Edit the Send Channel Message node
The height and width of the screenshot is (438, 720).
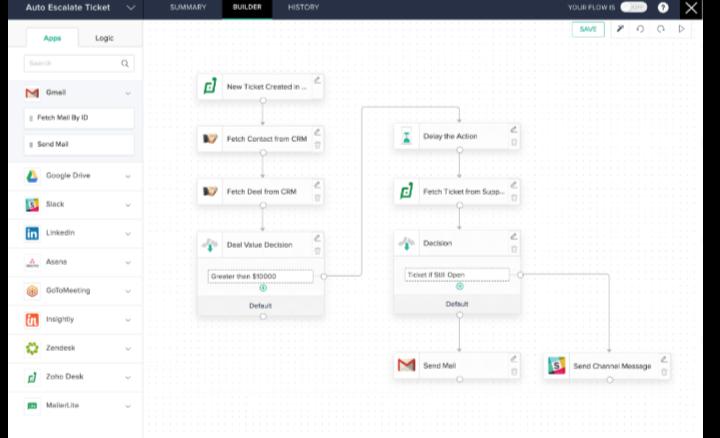(x=663, y=359)
